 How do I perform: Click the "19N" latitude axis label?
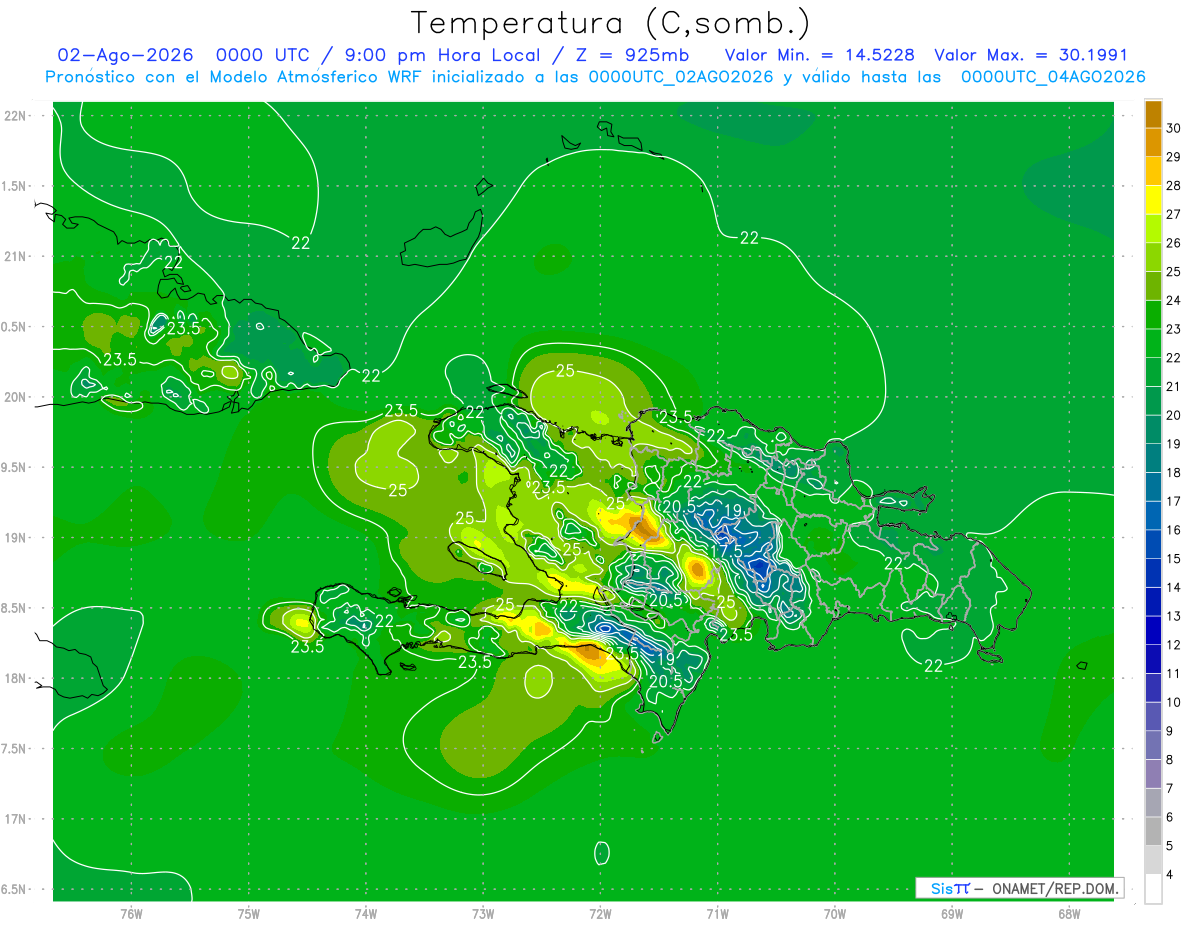16,537
